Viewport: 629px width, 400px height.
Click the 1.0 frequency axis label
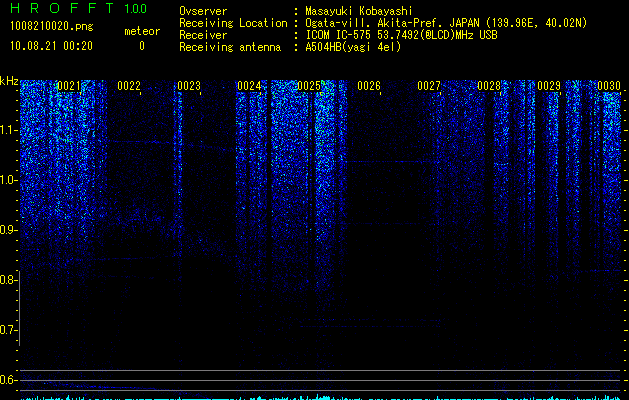pos(7,181)
